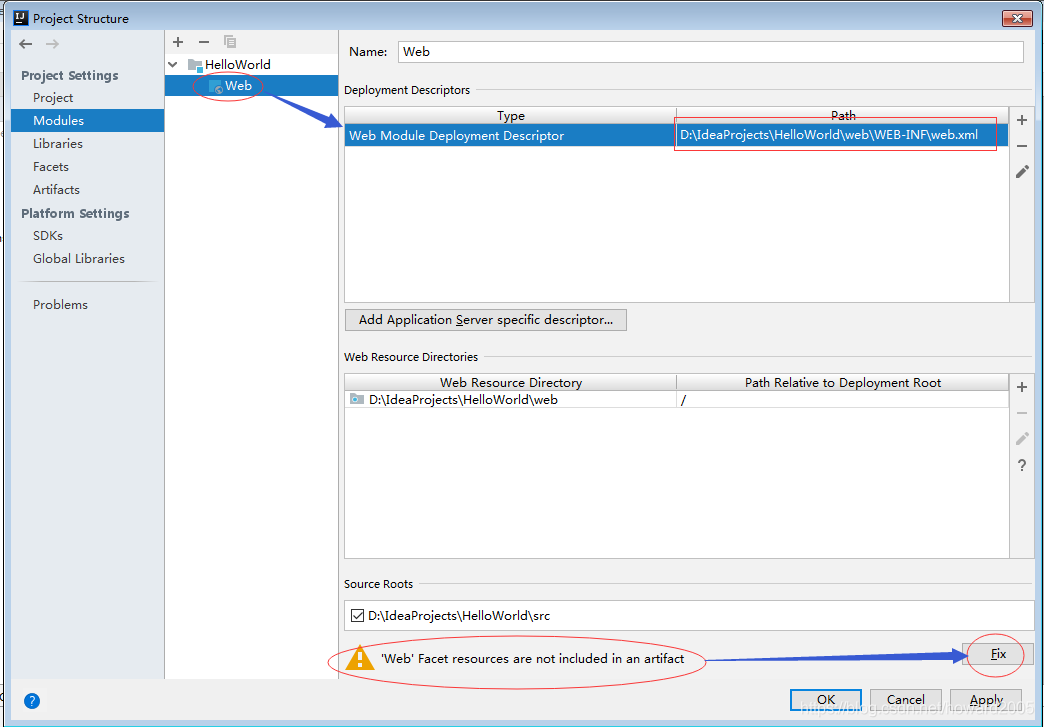Select Modules in Project Settings

tap(88, 121)
